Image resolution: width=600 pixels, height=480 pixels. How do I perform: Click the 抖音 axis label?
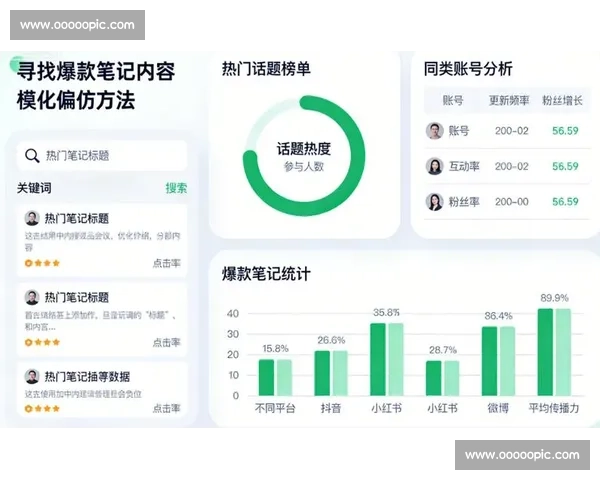pyautogui.click(x=331, y=408)
